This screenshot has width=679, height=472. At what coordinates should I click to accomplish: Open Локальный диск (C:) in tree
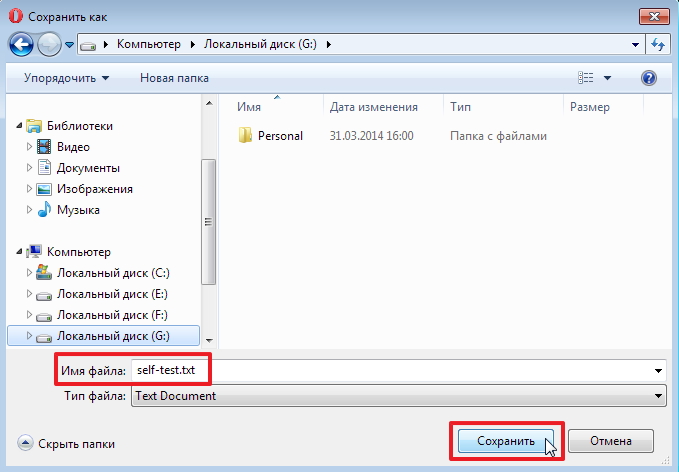coord(112,273)
